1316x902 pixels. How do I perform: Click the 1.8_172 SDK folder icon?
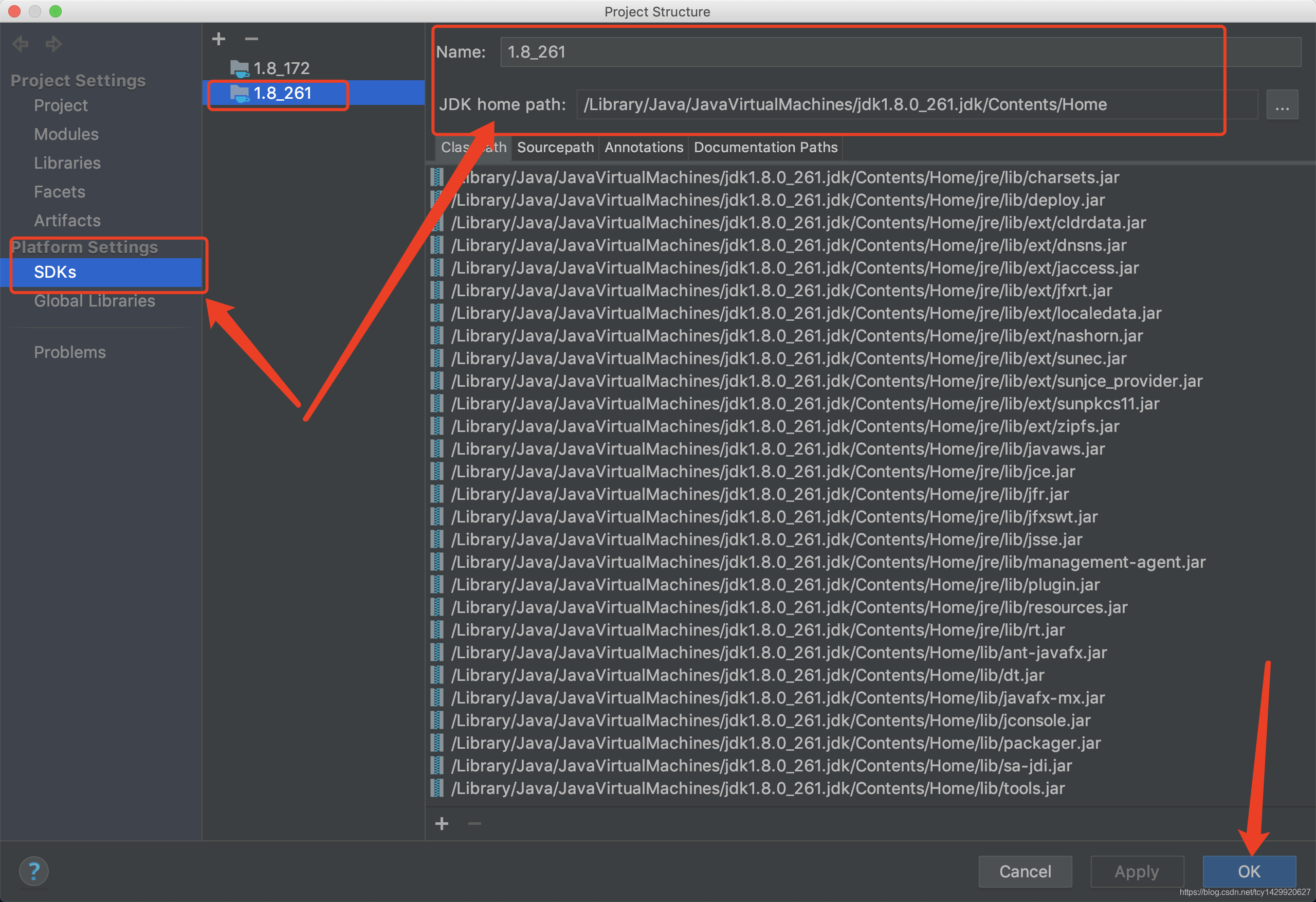pyautogui.click(x=240, y=68)
